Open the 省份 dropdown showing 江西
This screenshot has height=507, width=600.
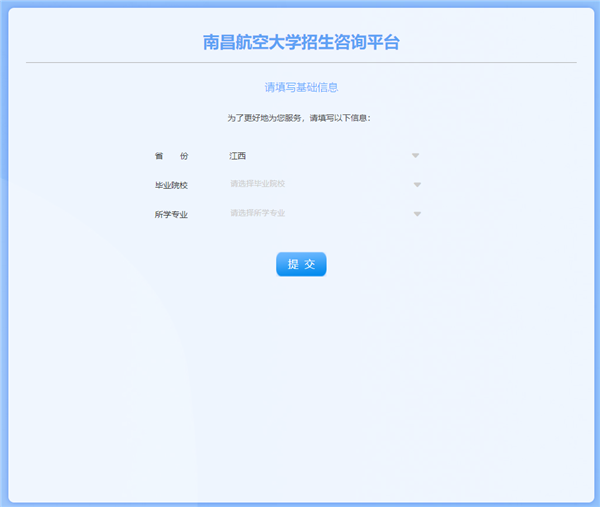[324, 156]
